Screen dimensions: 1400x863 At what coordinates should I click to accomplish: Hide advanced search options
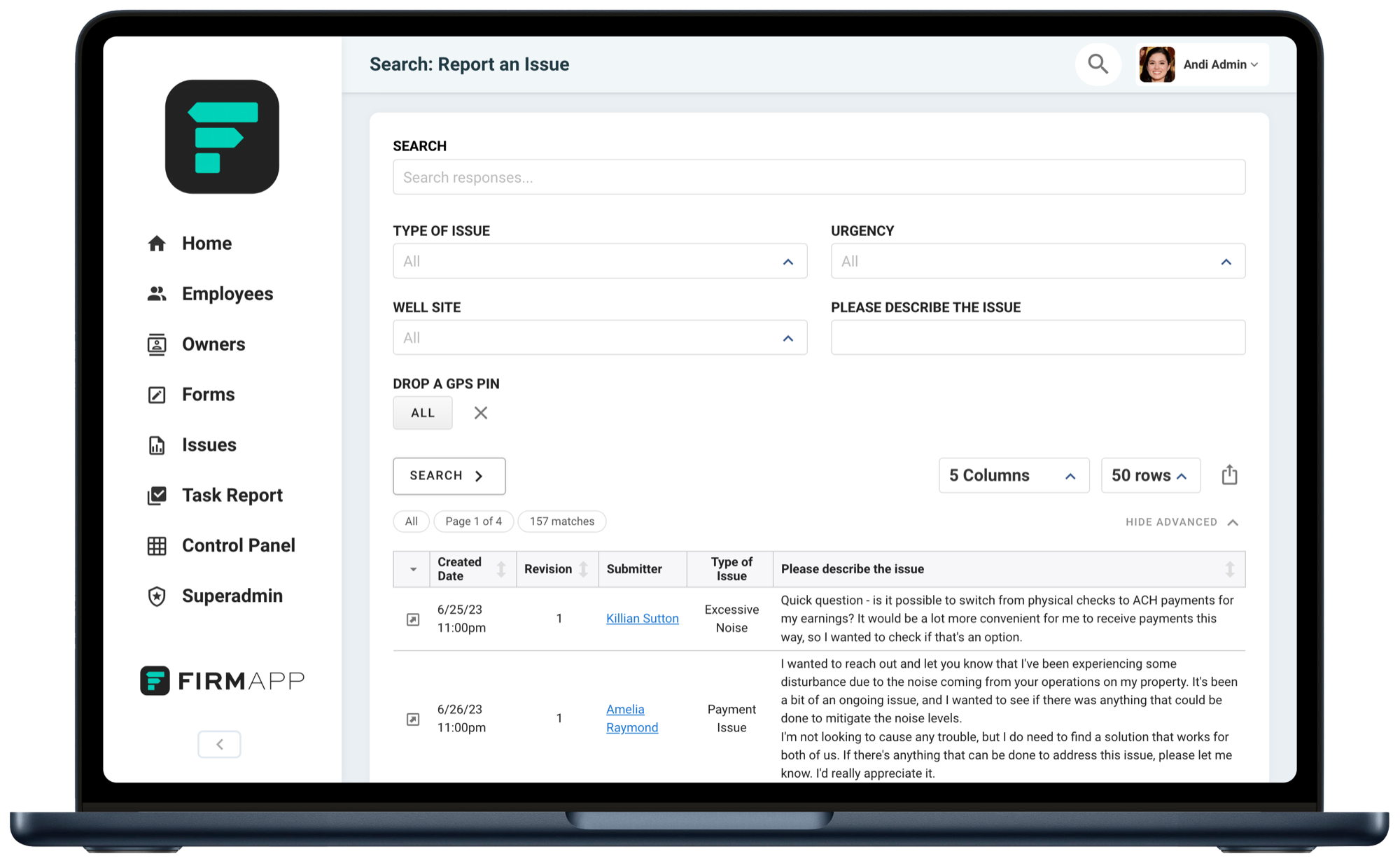[1182, 522]
